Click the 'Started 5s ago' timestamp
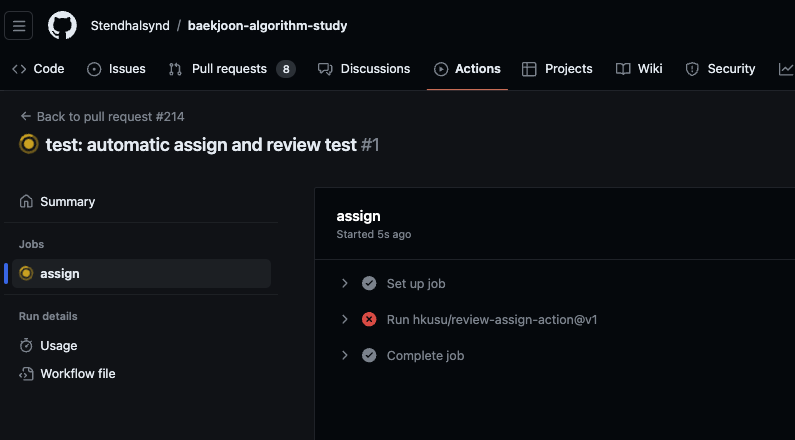This screenshot has width=795, height=440. tap(374, 234)
